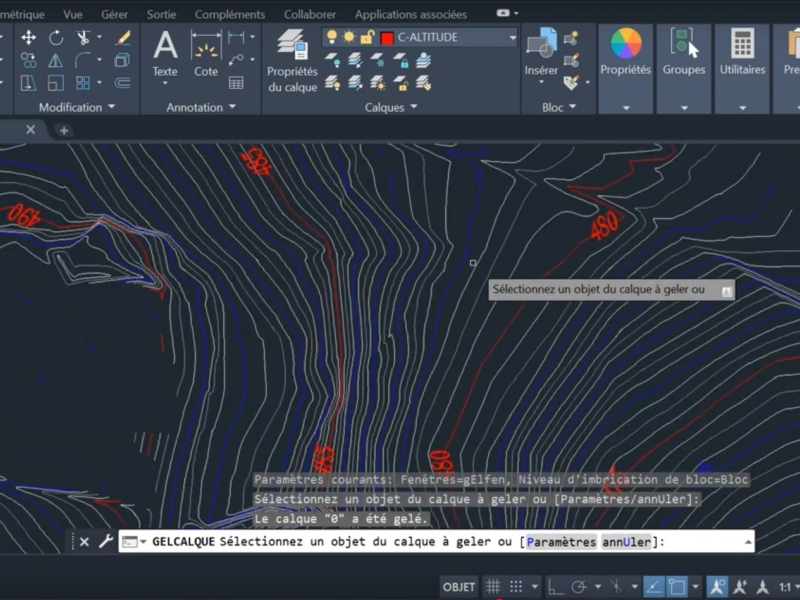Click the edit attributes tag icon
Viewport: 800px width, 600px height.
571,82
